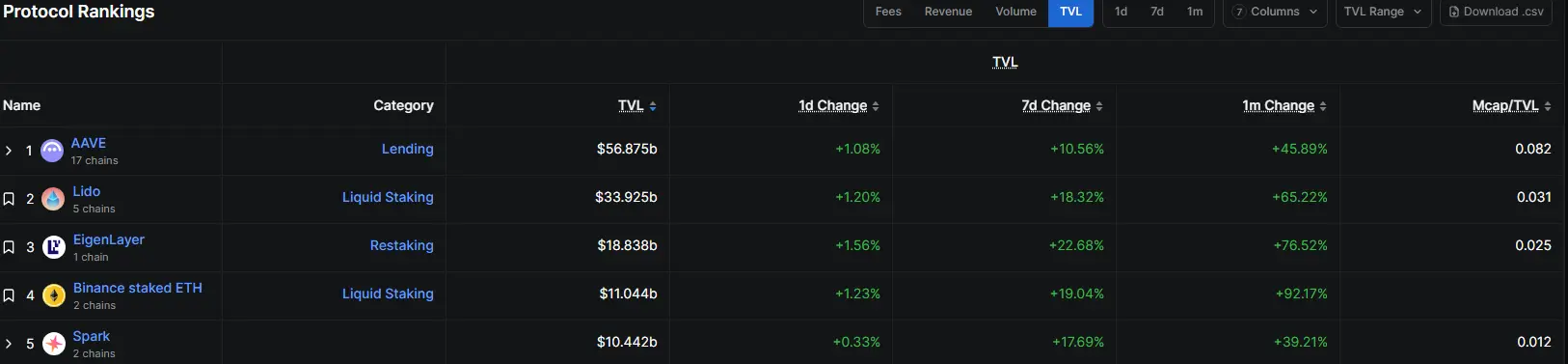The width and height of the screenshot is (1568, 364).
Task: Click AAVE 1m change +45.89%
Action: tap(1300, 149)
